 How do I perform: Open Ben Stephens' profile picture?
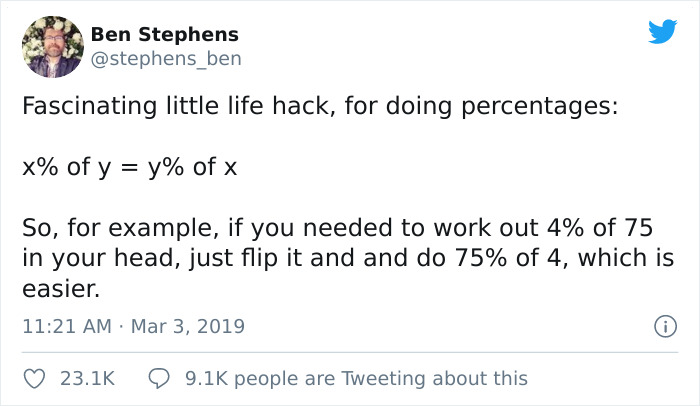52,47
